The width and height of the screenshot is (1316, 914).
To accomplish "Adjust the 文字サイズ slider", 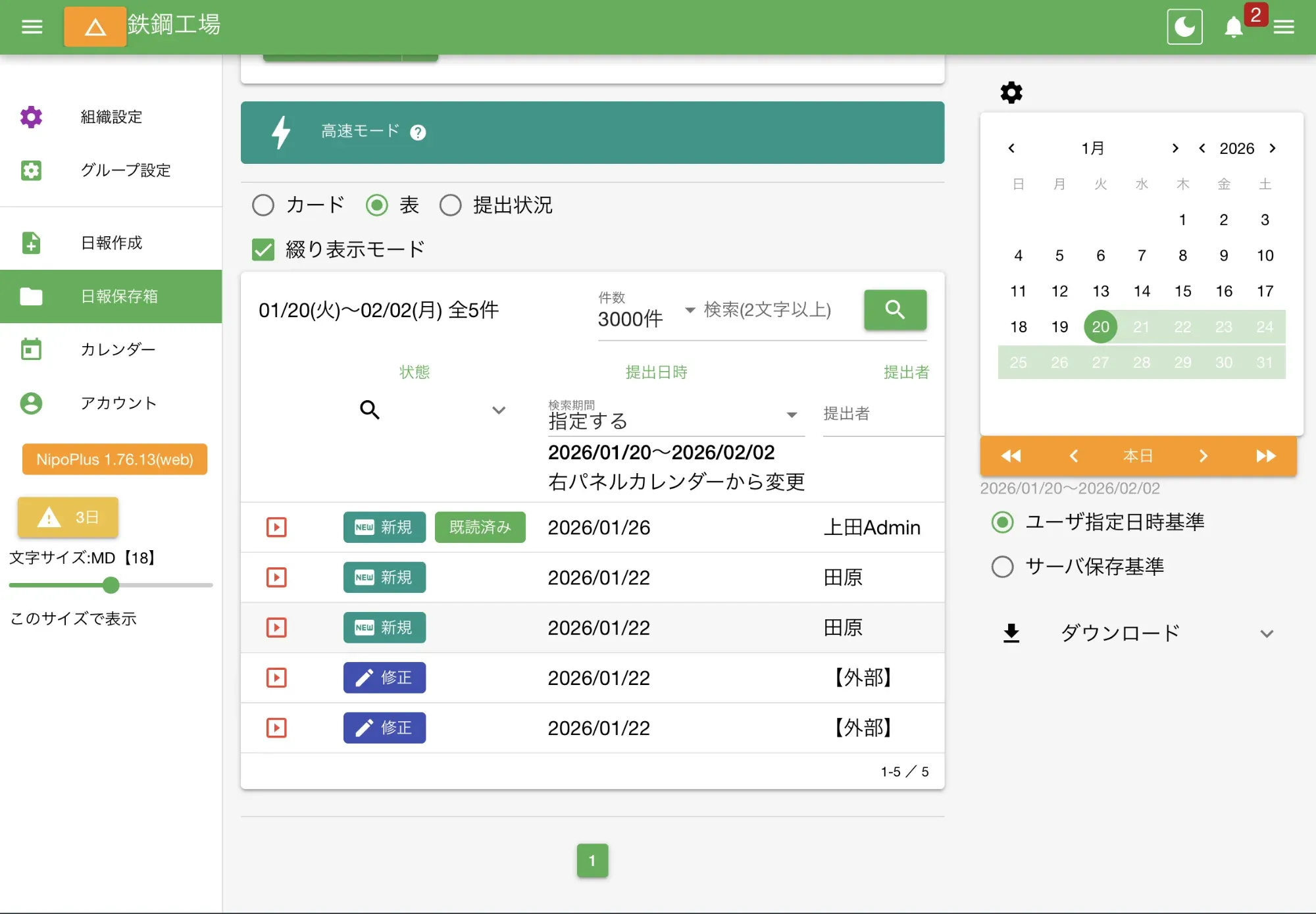I will [111, 585].
